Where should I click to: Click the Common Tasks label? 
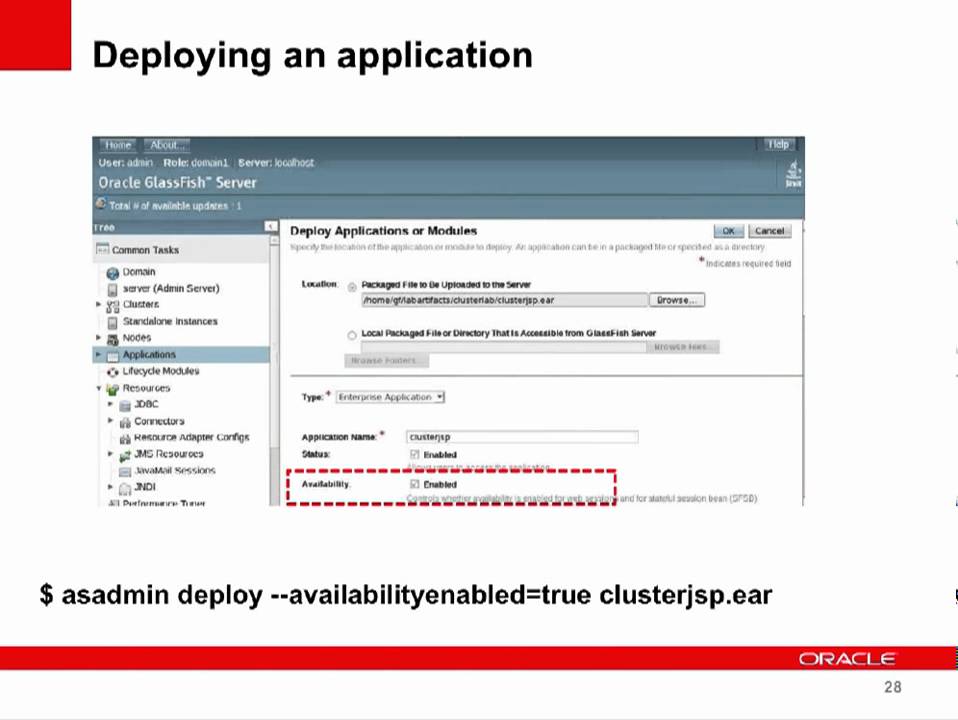(145, 250)
